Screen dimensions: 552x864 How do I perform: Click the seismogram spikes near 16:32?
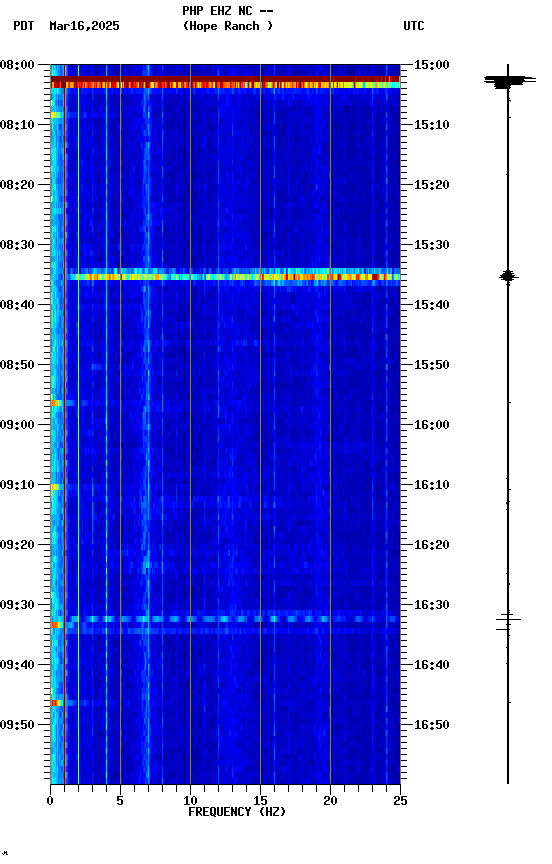pos(508,621)
